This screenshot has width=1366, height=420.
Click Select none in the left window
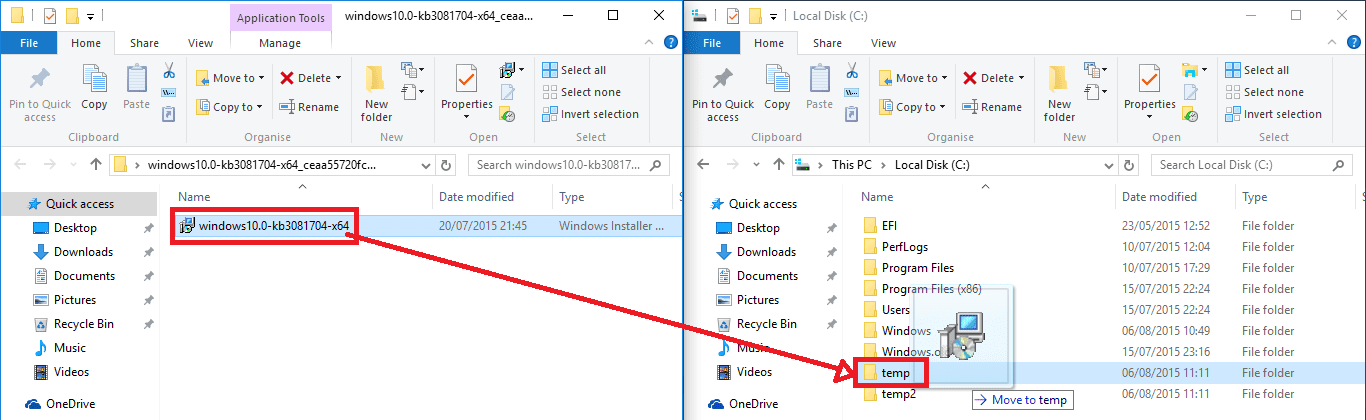click(586, 92)
